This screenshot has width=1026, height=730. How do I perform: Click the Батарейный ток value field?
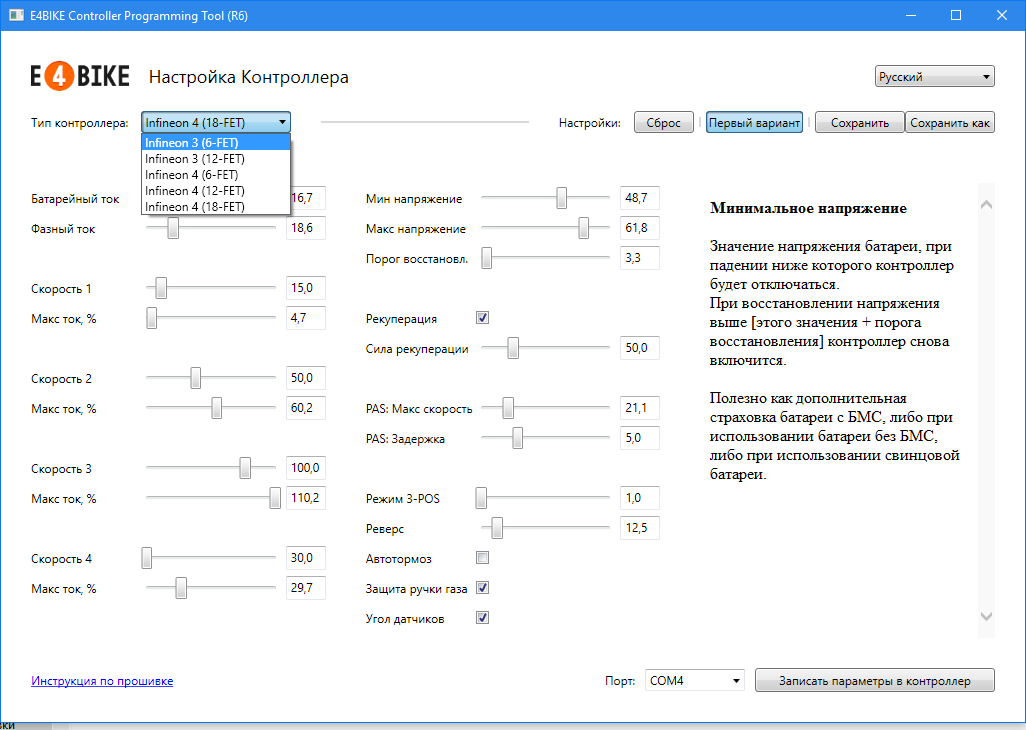(x=307, y=198)
